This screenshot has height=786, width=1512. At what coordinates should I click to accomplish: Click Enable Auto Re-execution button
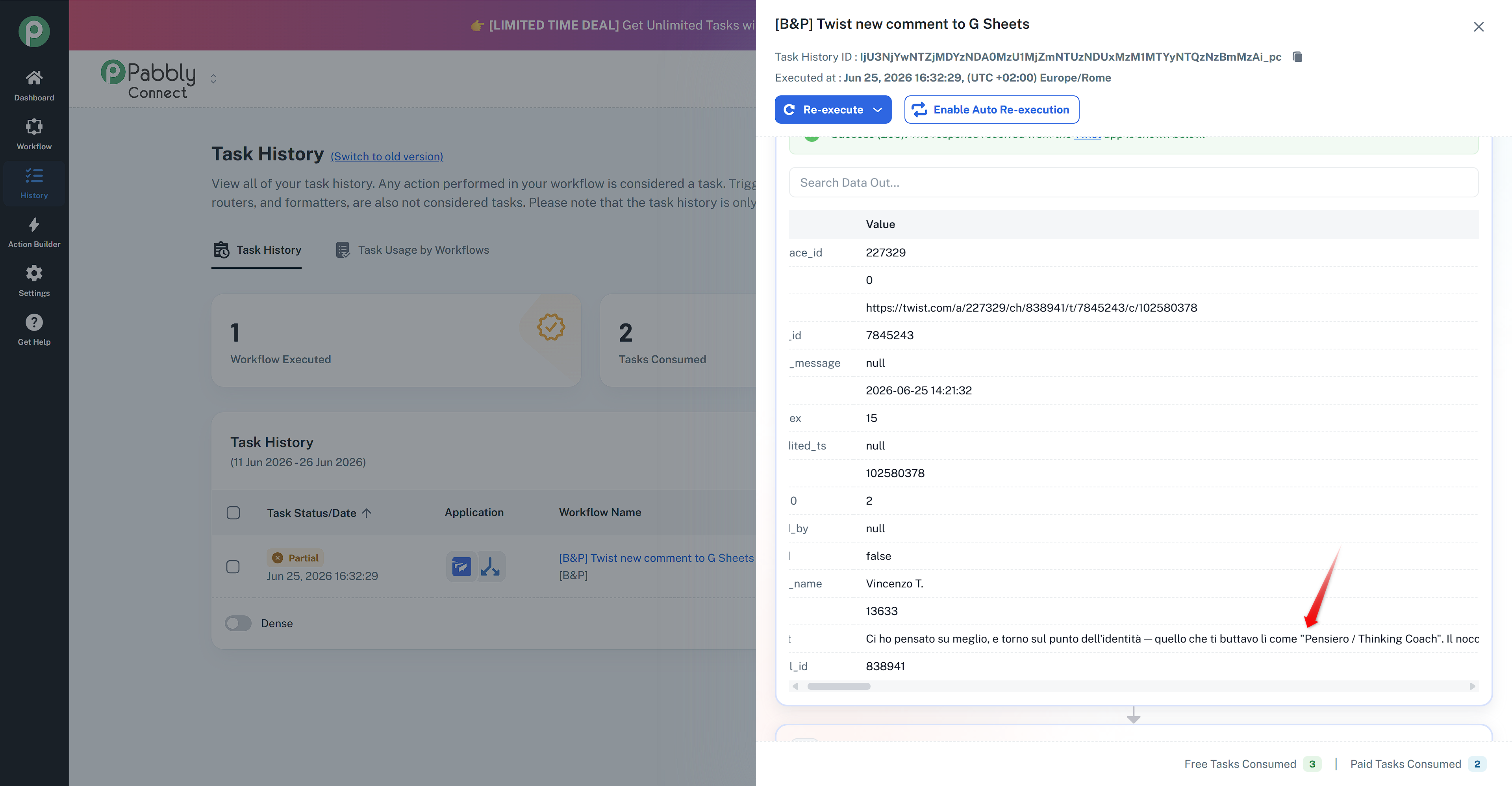[x=991, y=110]
